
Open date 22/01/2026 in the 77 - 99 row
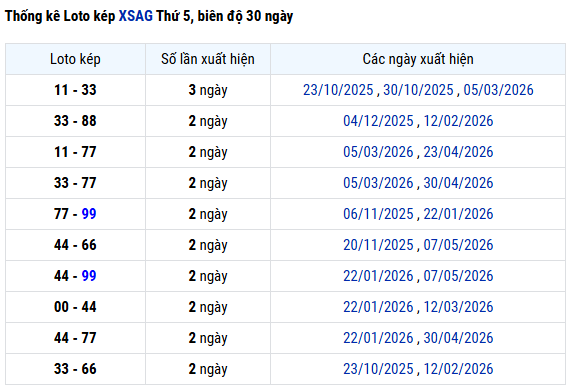pyautogui.click(x=458, y=214)
